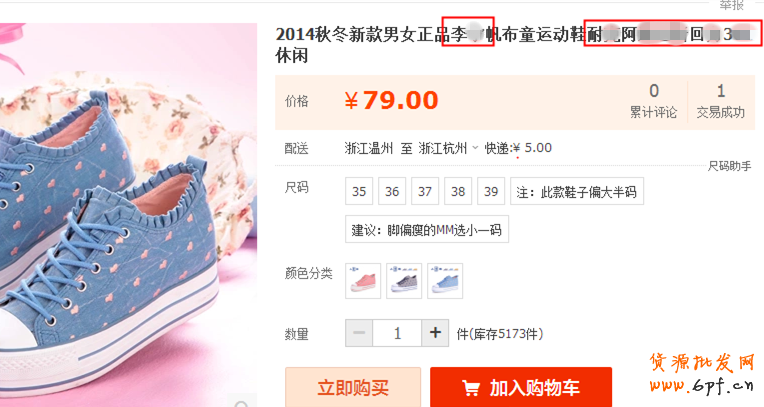764x407 pixels.
Task: Increase quantity with the plus button
Action: pos(435,333)
